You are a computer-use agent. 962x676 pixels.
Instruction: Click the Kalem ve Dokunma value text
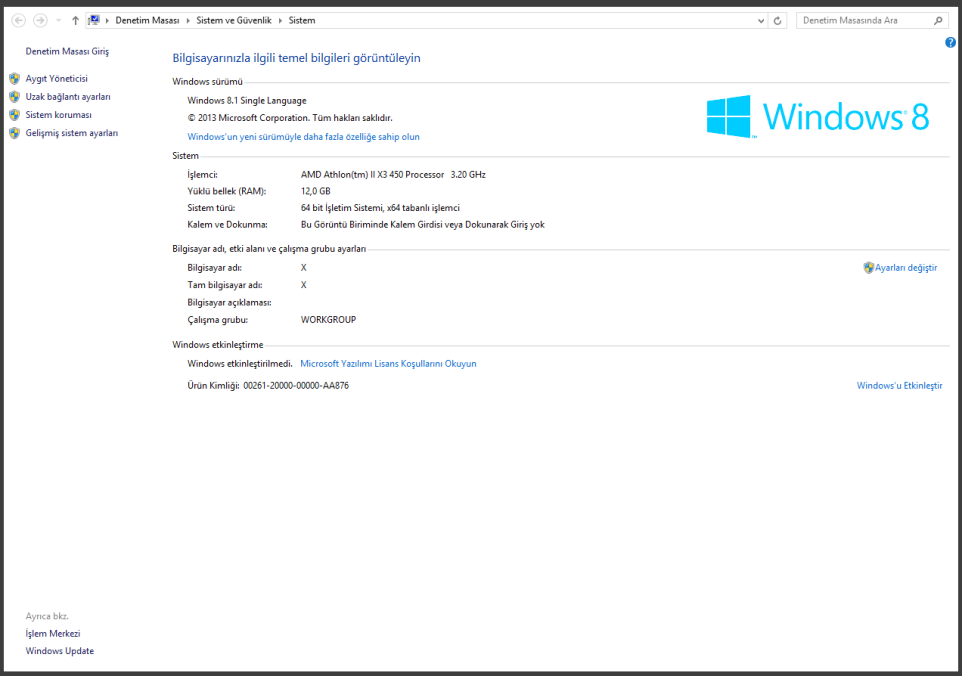point(423,225)
